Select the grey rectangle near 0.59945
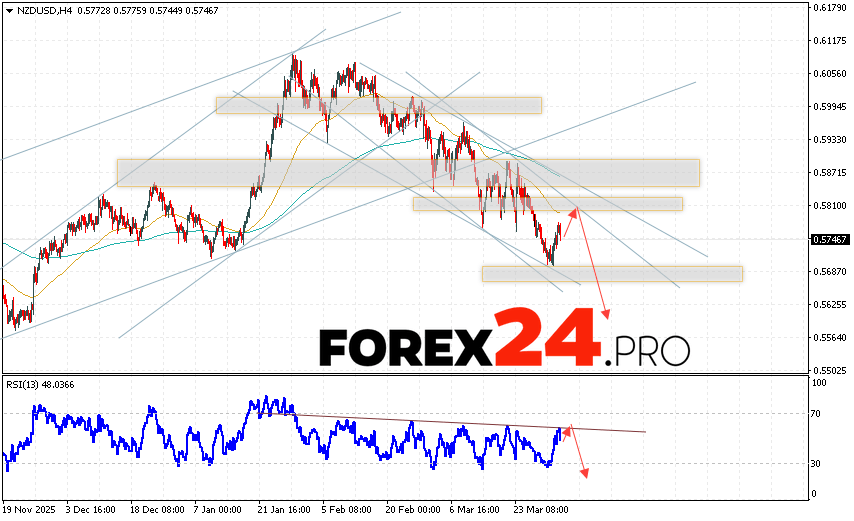854x521 pixels. (378, 105)
